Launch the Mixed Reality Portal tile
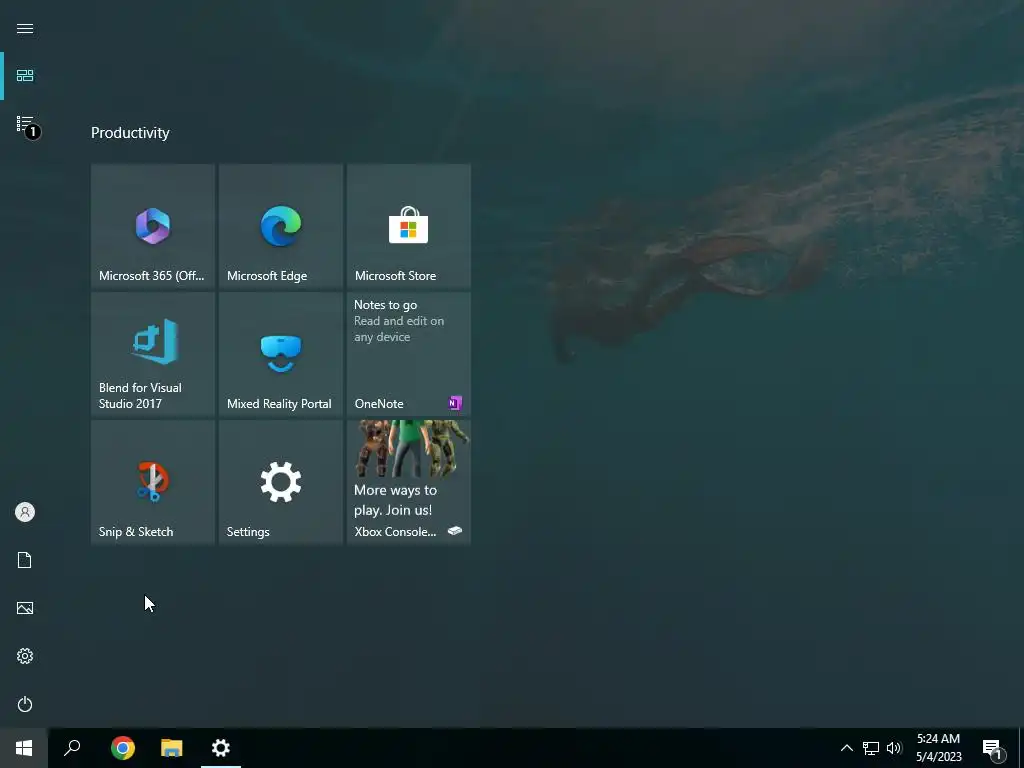The image size is (1024, 768). click(x=281, y=354)
